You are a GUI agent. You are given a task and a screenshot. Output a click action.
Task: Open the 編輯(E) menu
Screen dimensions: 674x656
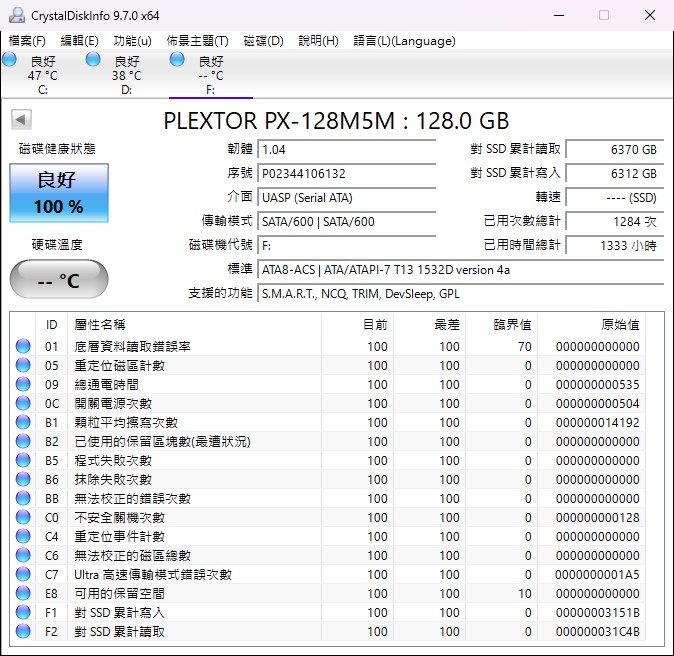(80, 41)
